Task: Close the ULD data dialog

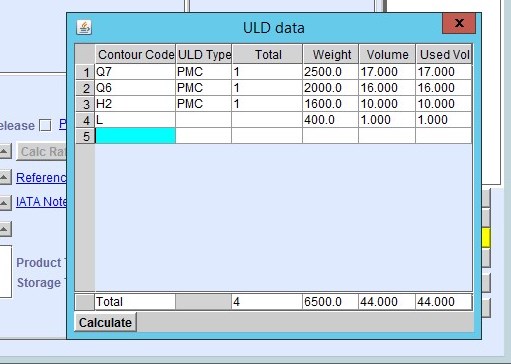Action: pyautogui.click(x=459, y=23)
